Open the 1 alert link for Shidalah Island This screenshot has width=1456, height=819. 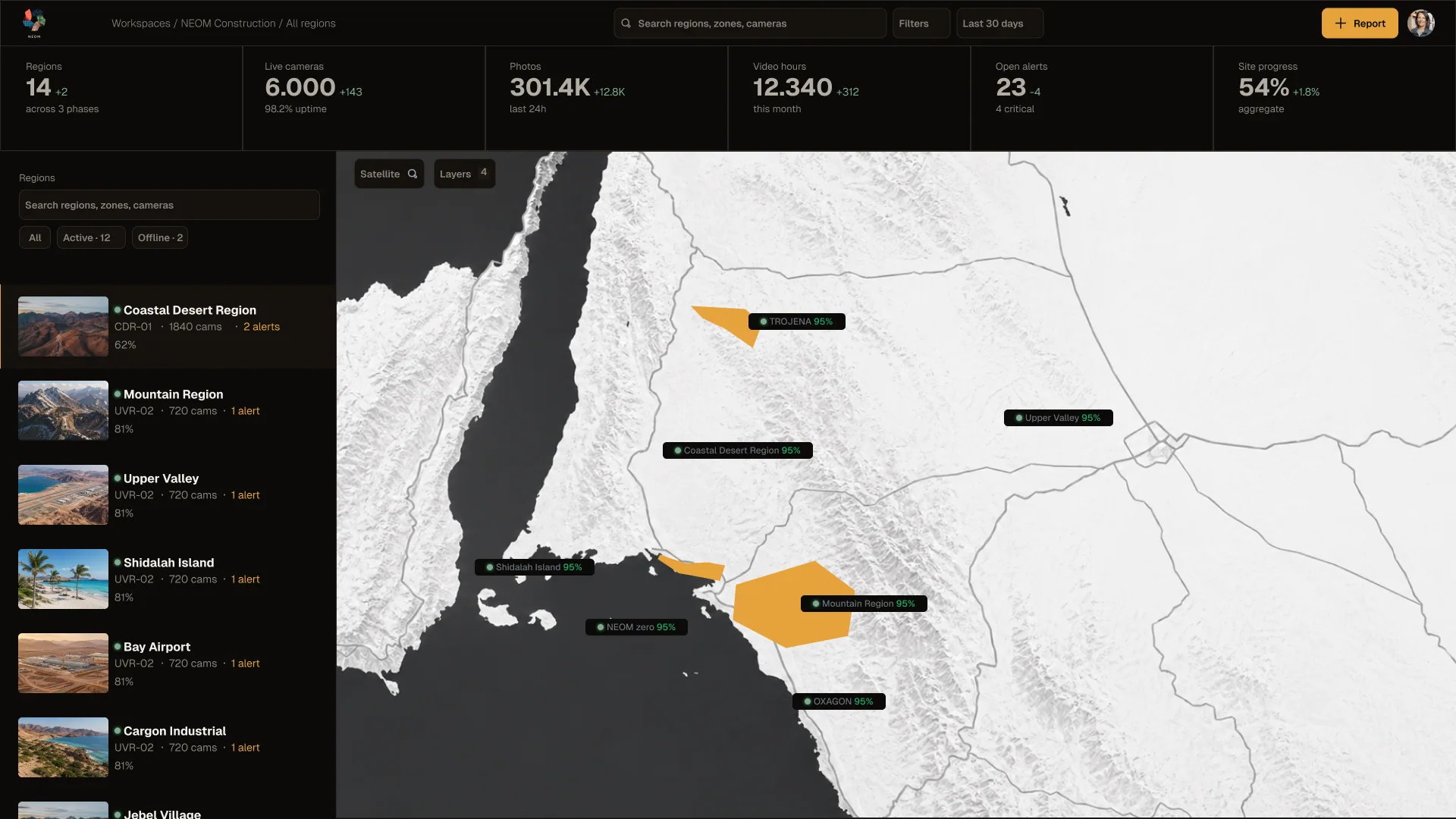click(x=246, y=579)
